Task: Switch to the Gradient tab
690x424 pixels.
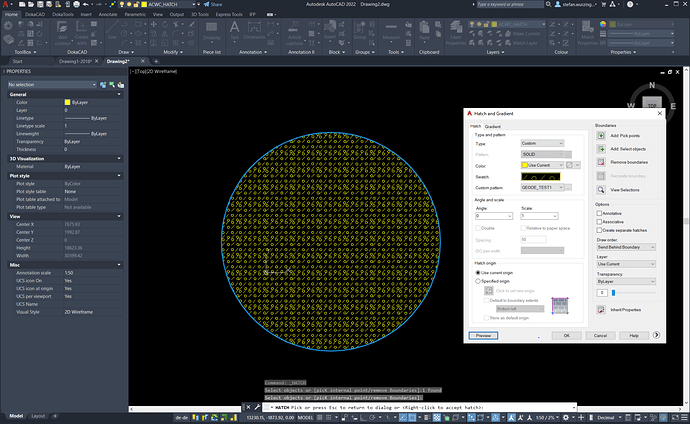Action: point(493,126)
